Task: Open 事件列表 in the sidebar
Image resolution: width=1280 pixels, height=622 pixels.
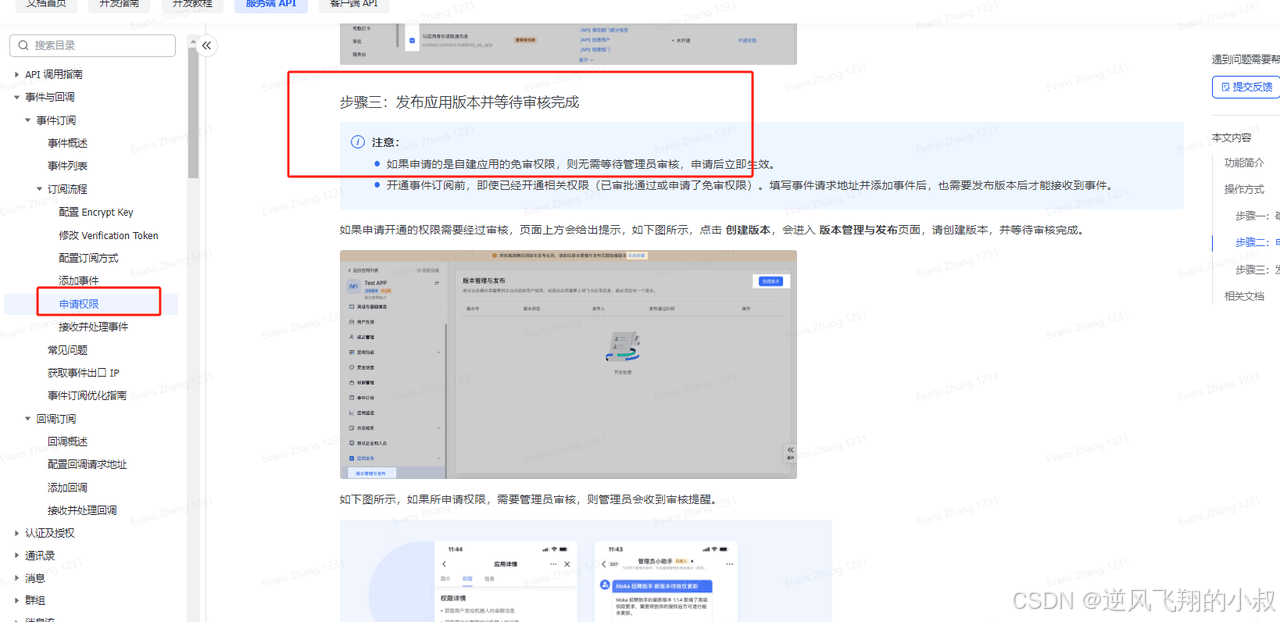Action: 68,166
